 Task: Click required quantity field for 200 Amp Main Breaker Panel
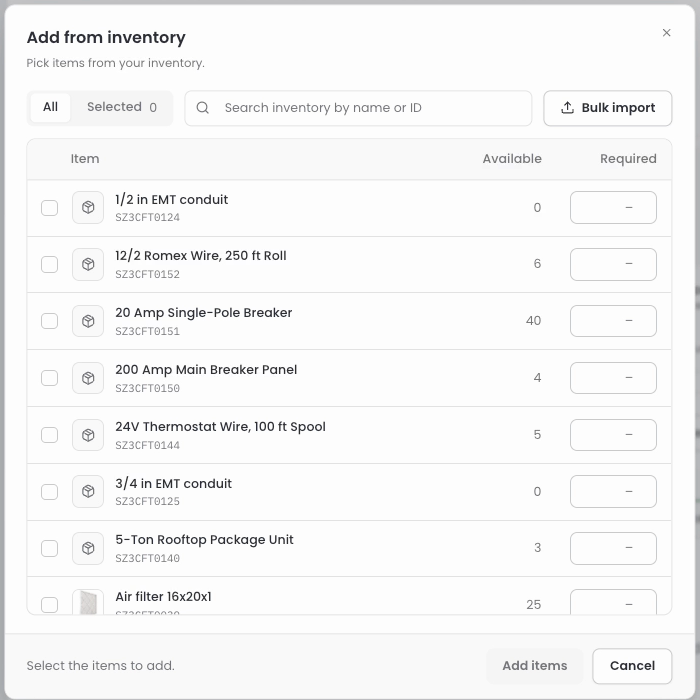[x=613, y=378]
